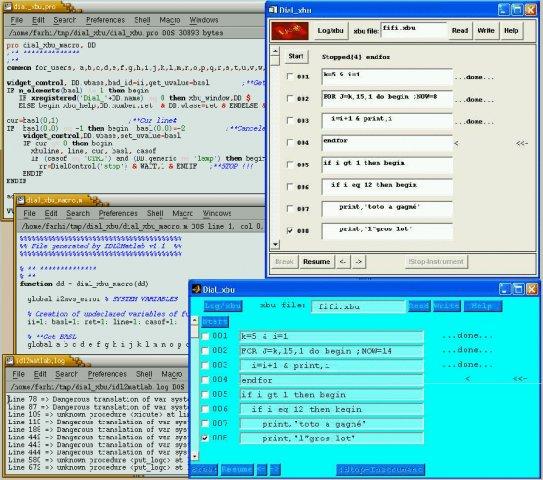This screenshot has height=480, width=543.
Task: Toggle checkbox 001 in cyan Dial_xbu window
Action: click(x=205, y=336)
